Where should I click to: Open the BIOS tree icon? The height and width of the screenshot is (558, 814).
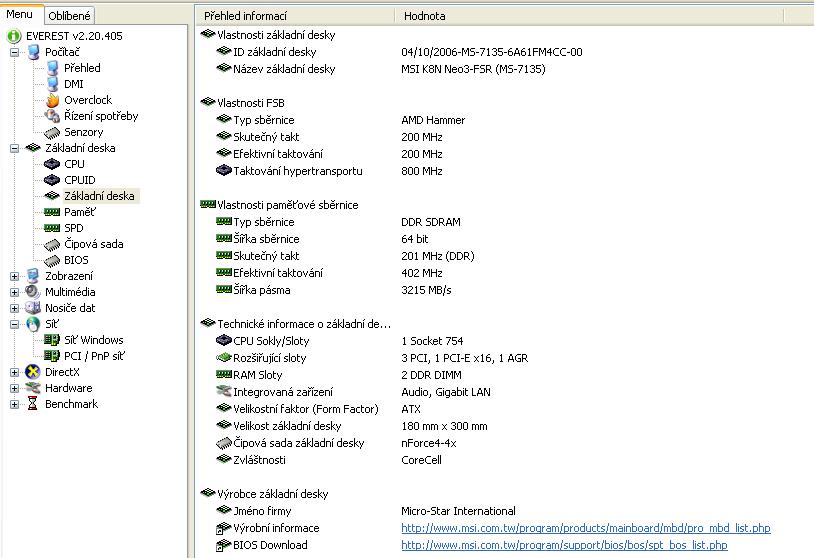click(x=52, y=260)
